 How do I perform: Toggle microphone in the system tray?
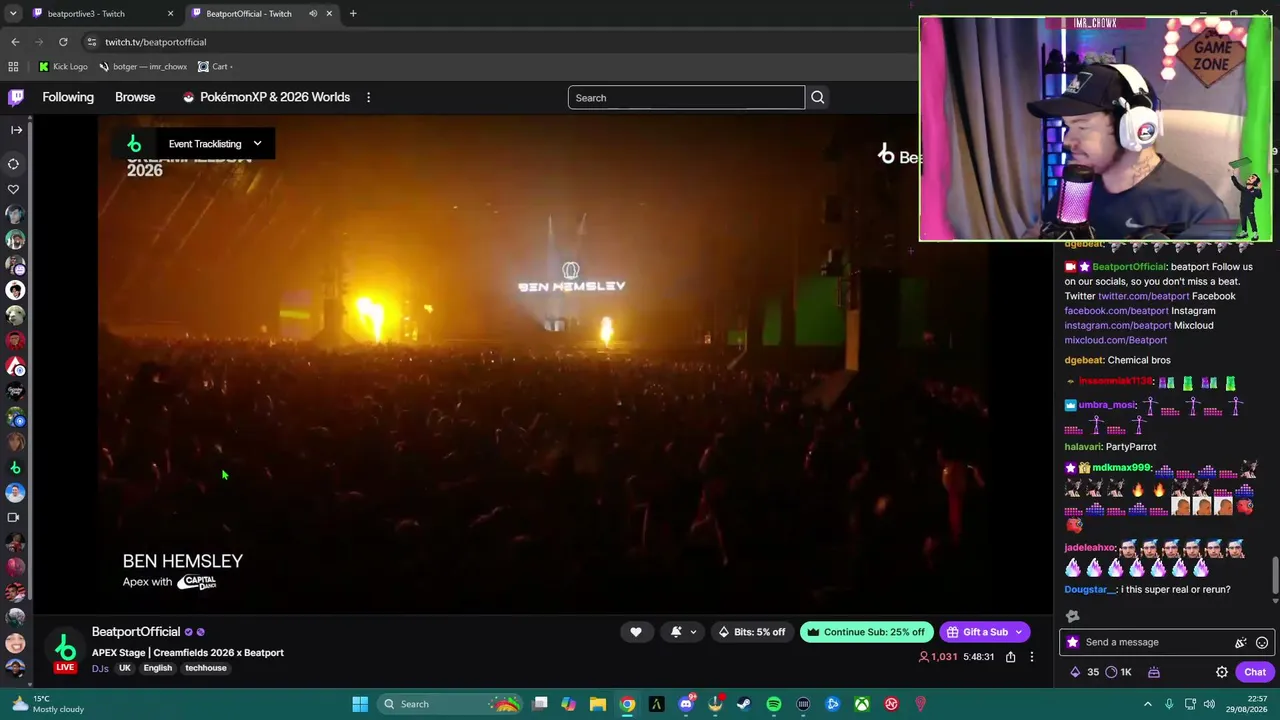(x=1169, y=704)
